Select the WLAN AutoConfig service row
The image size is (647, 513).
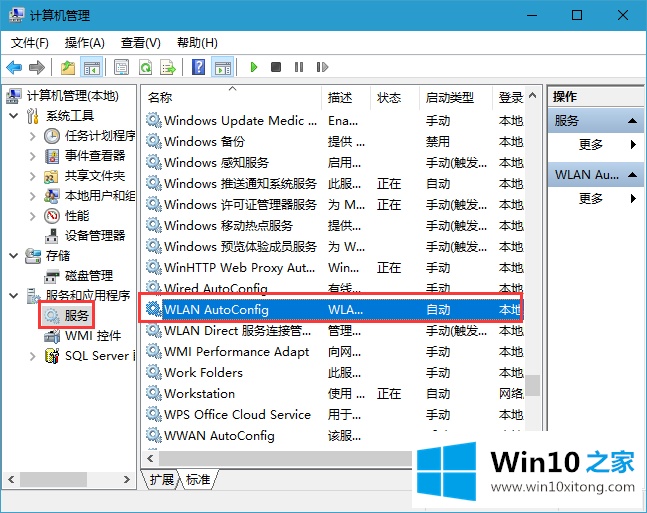point(333,310)
